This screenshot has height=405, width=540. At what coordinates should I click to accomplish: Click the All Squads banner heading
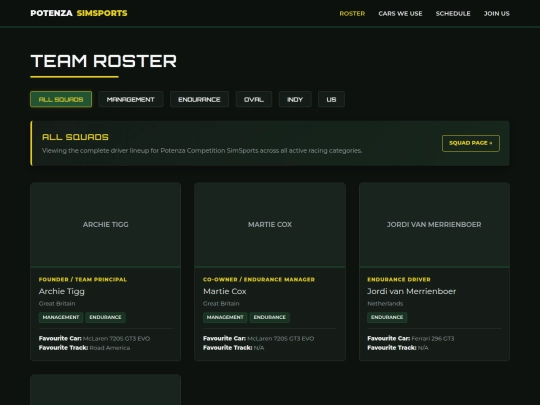tap(75, 137)
